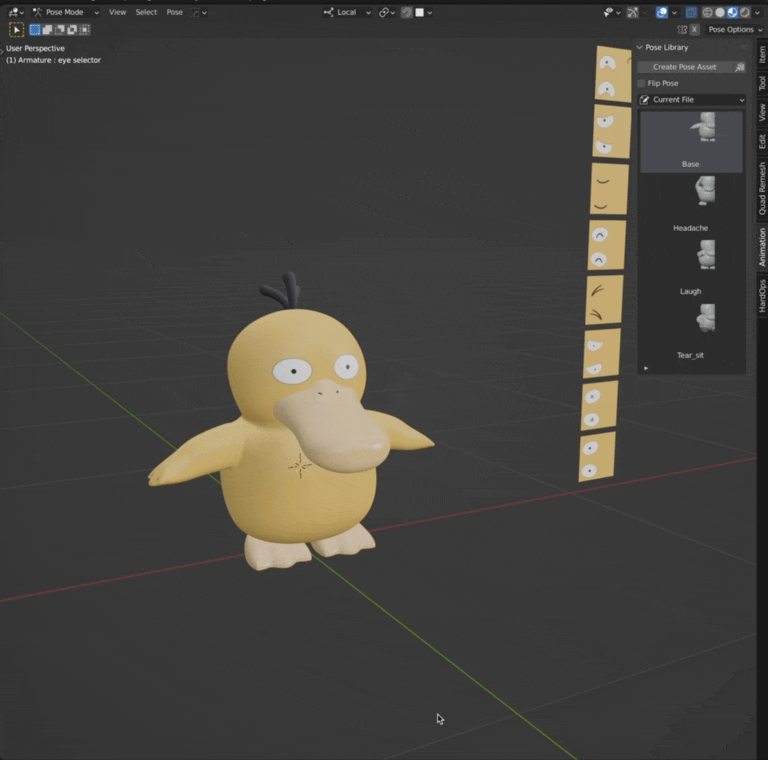Switch to rendered shading
The width and height of the screenshot is (768, 760).
tap(744, 13)
